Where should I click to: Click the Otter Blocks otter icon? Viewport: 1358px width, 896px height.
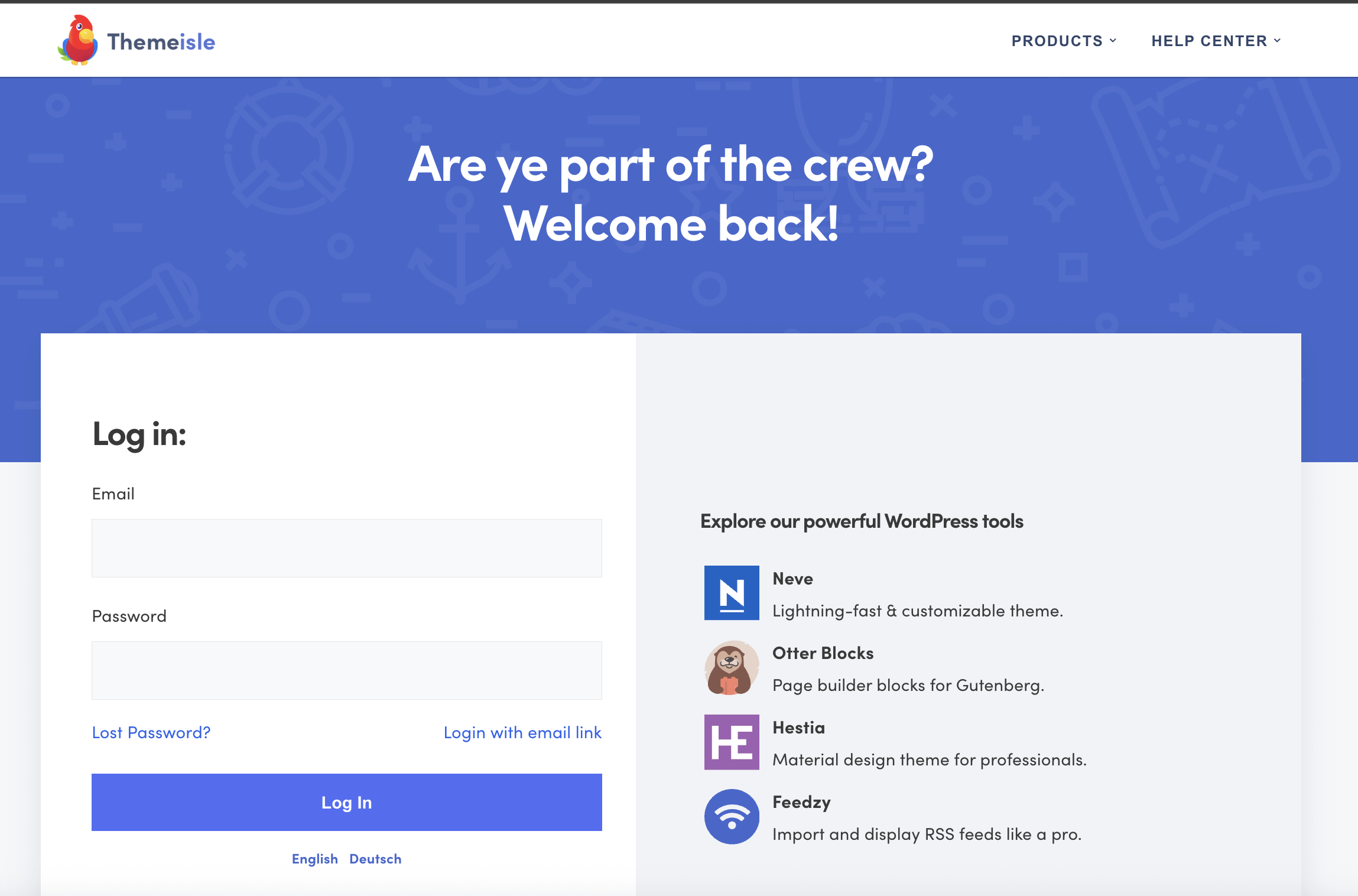[732, 667]
